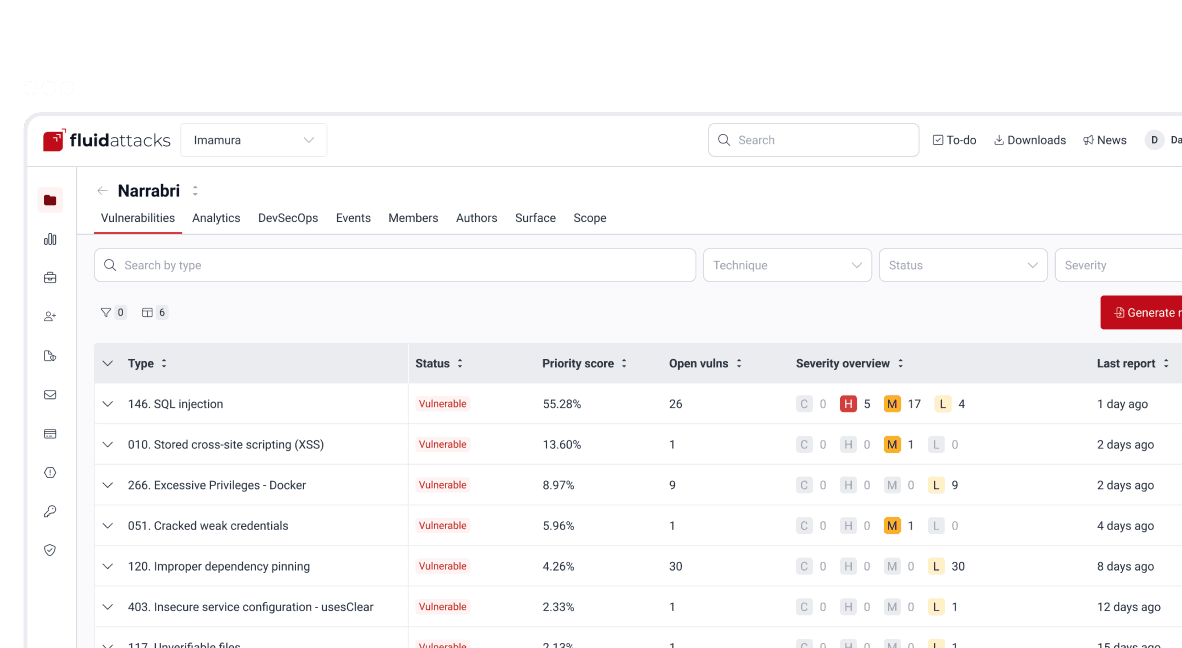1182x648 pixels.
Task: Open the To-do link
Action: [x=954, y=140]
